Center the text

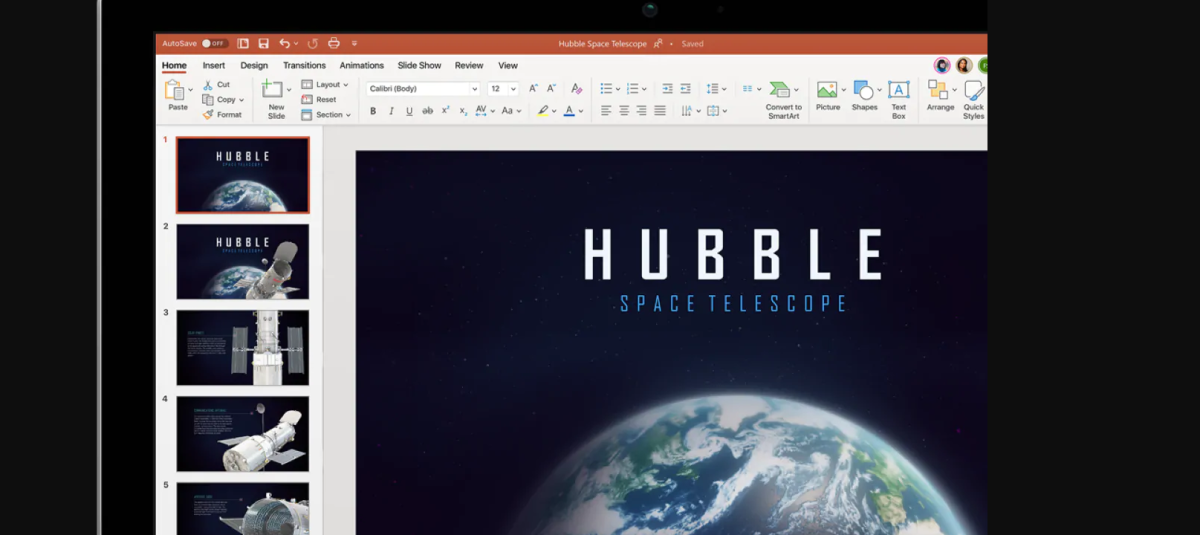tap(624, 111)
